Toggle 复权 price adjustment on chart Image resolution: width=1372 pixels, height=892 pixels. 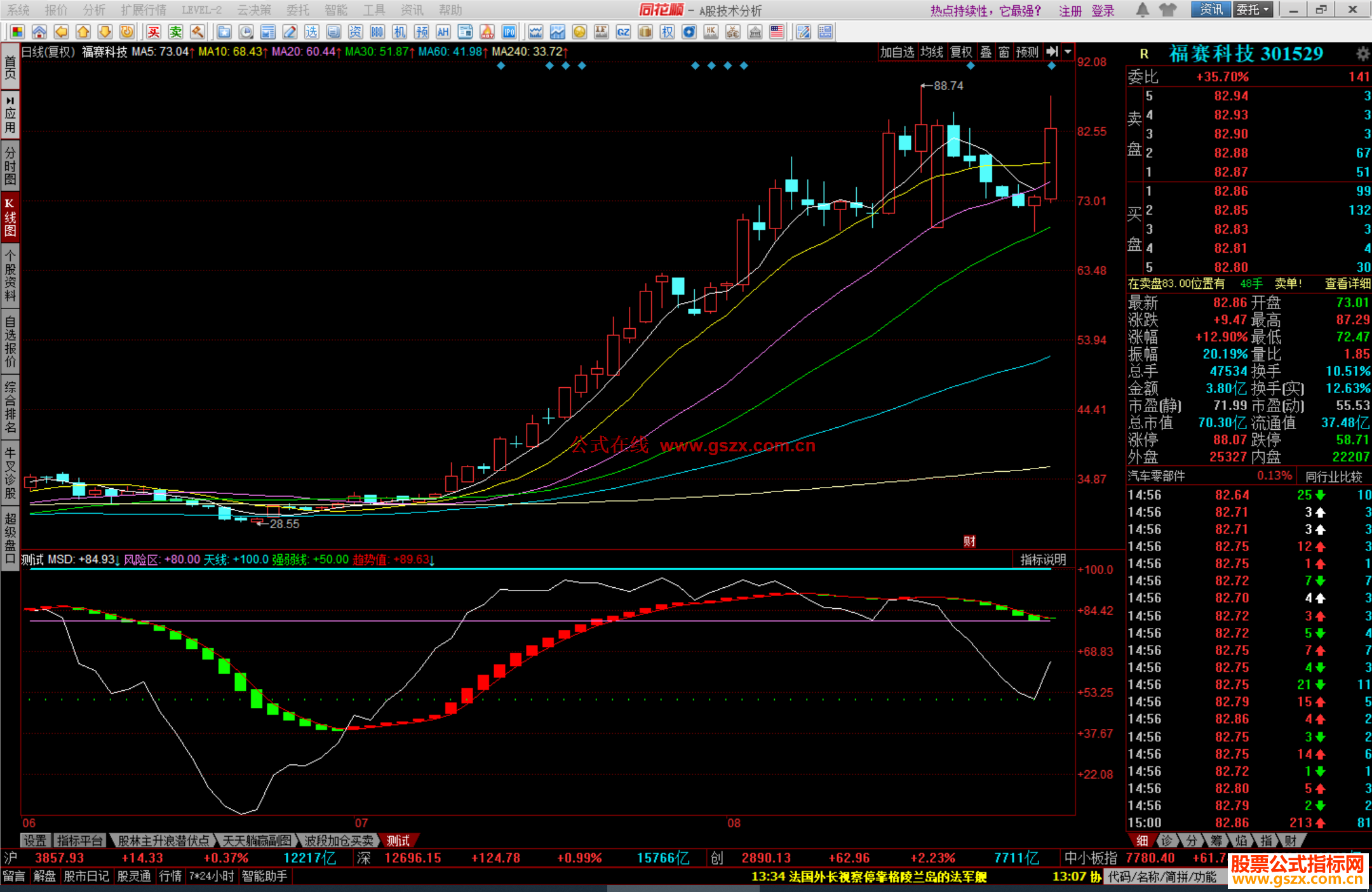coord(961,52)
